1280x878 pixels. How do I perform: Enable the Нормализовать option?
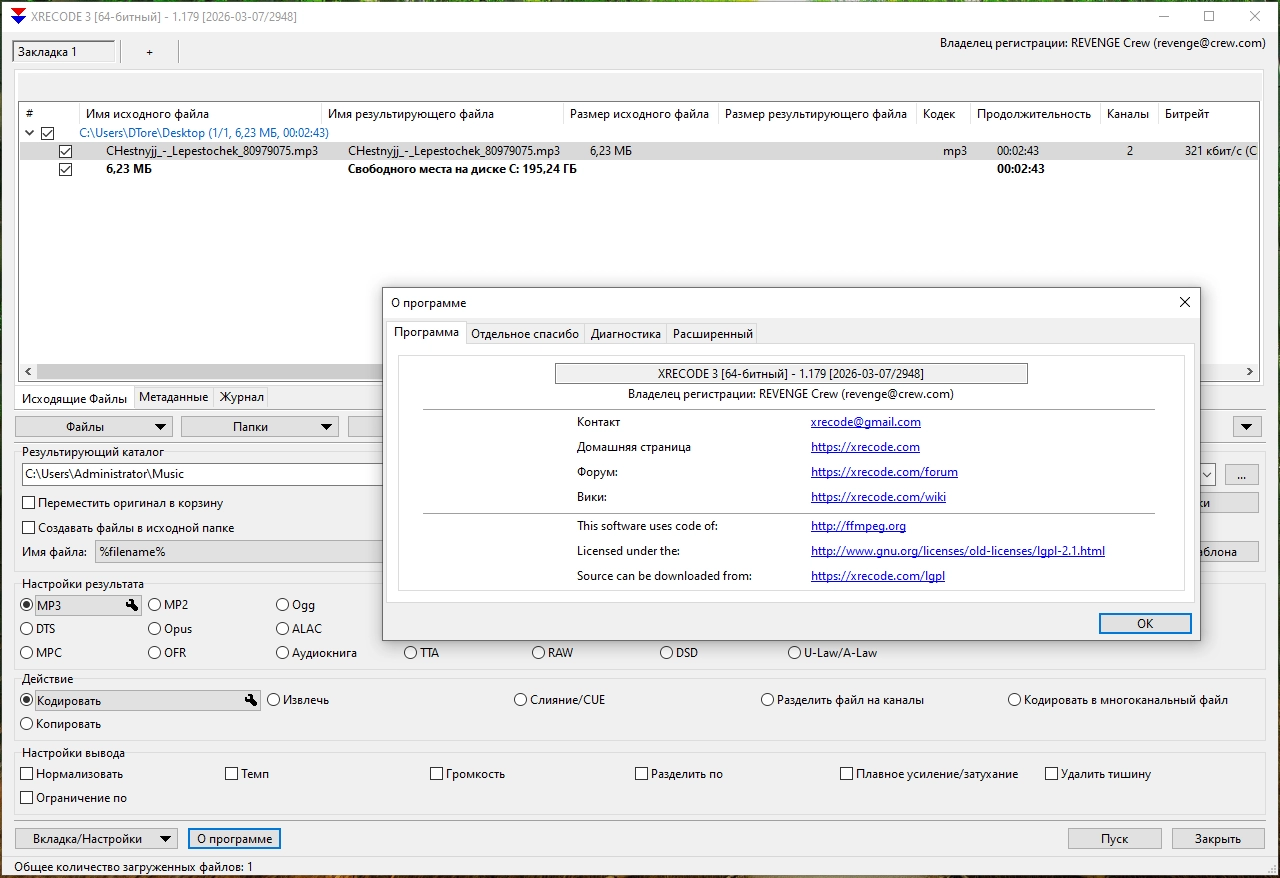(27, 774)
